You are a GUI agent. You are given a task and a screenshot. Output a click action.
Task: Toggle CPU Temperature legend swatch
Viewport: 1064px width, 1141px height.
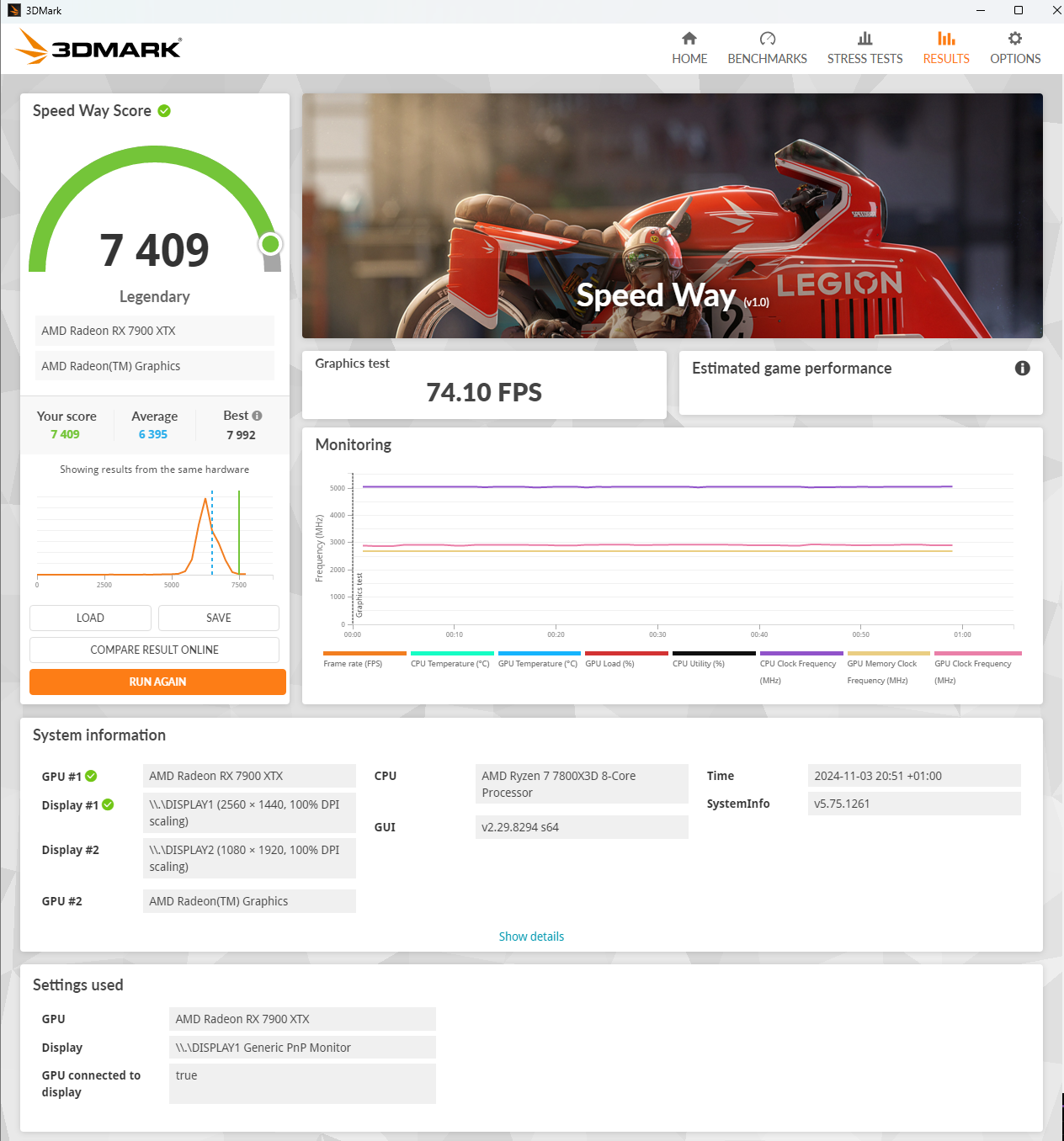452,653
